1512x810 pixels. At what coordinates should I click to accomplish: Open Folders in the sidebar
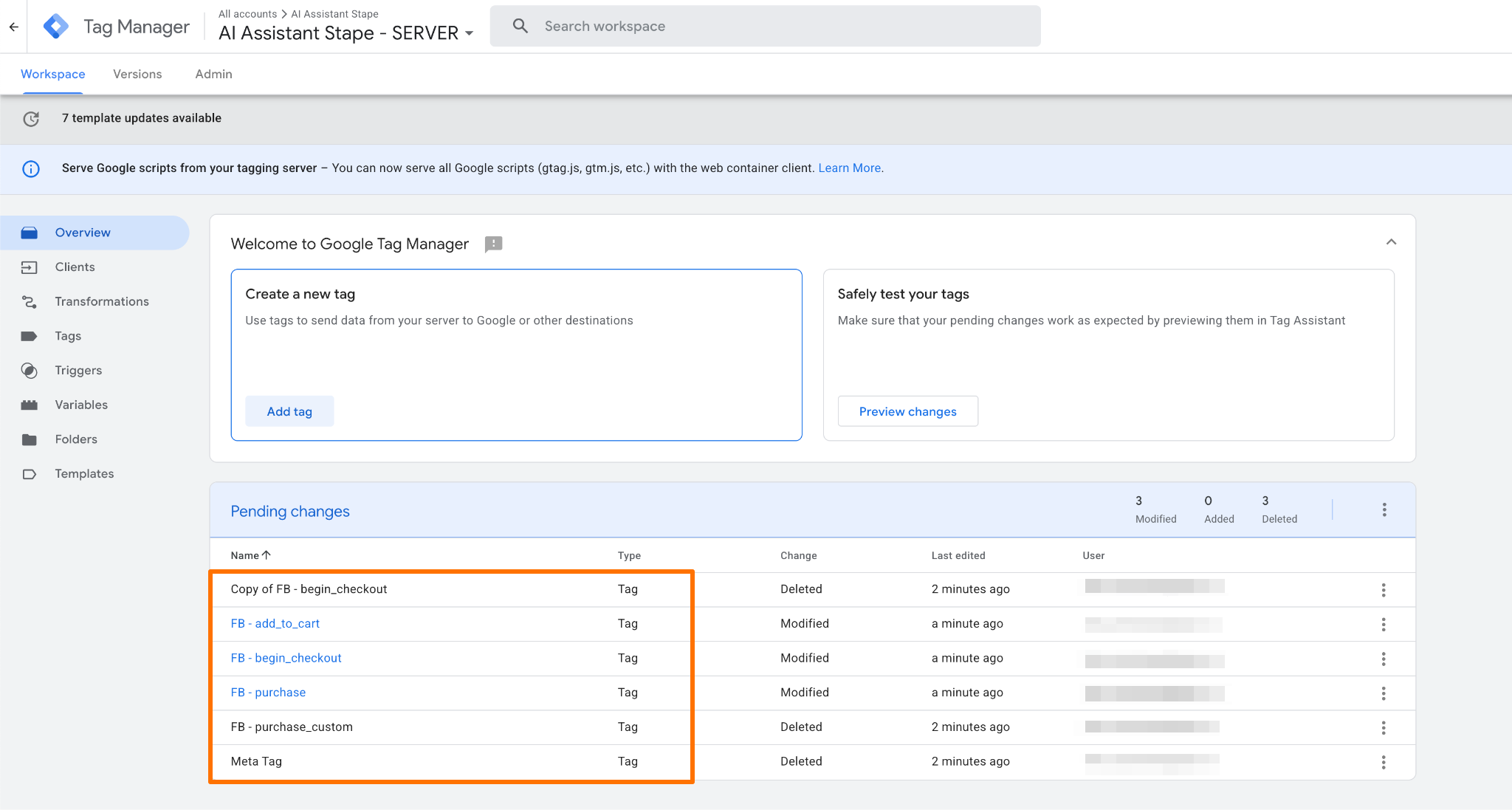click(94, 439)
